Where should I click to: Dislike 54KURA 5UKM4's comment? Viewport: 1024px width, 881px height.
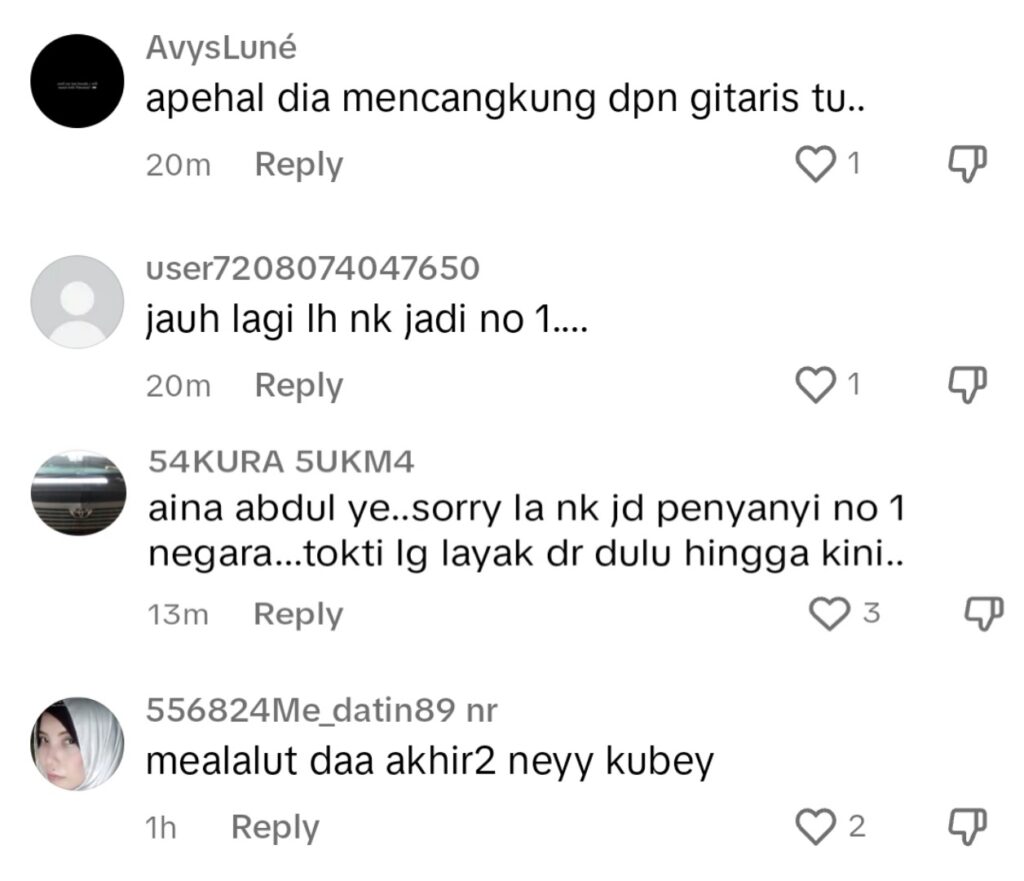[981, 610]
